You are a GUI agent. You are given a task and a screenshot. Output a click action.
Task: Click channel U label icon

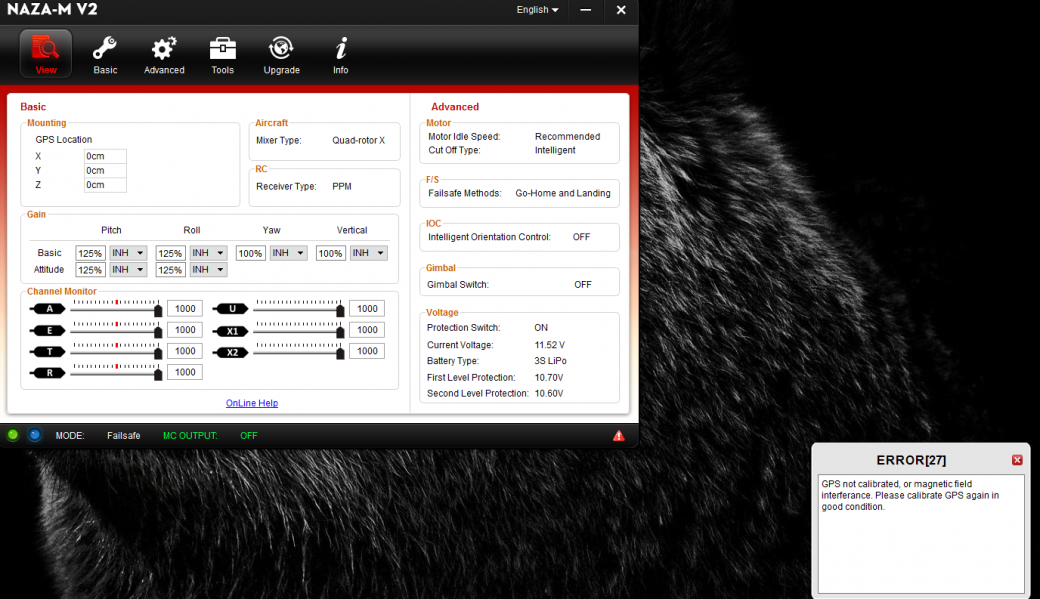point(230,308)
